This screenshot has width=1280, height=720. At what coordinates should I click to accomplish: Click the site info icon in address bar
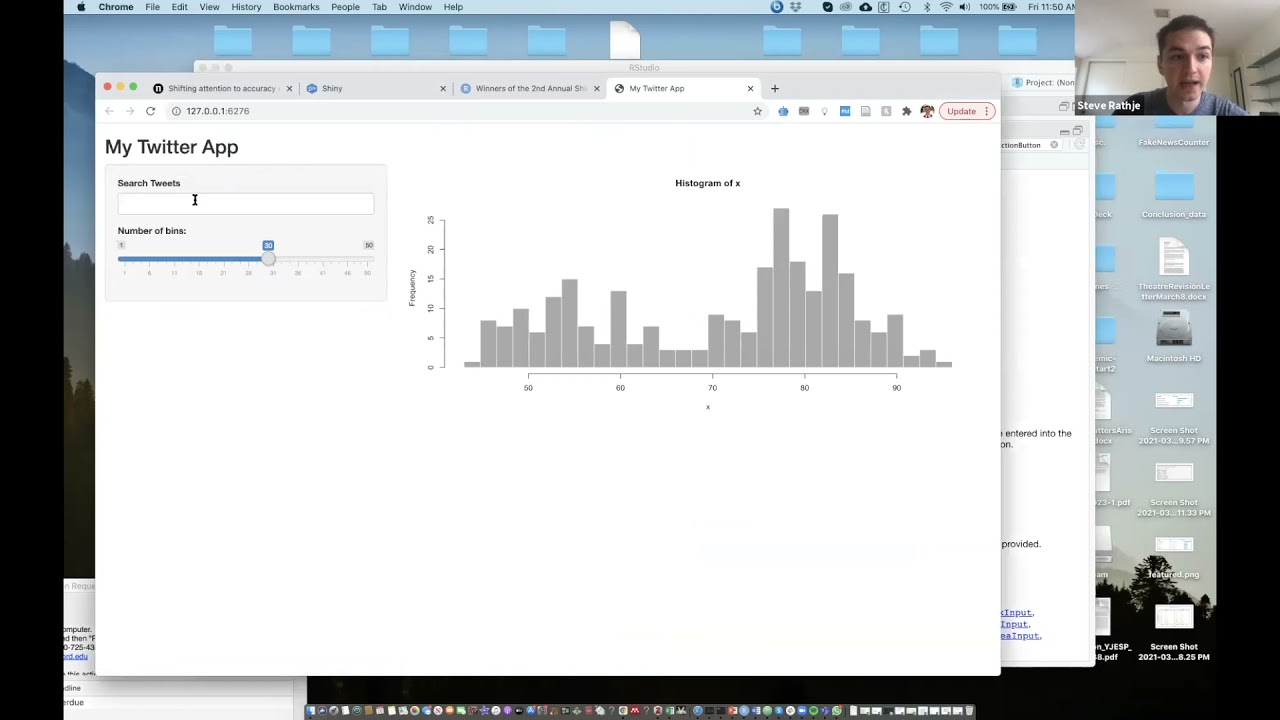(176, 111)
